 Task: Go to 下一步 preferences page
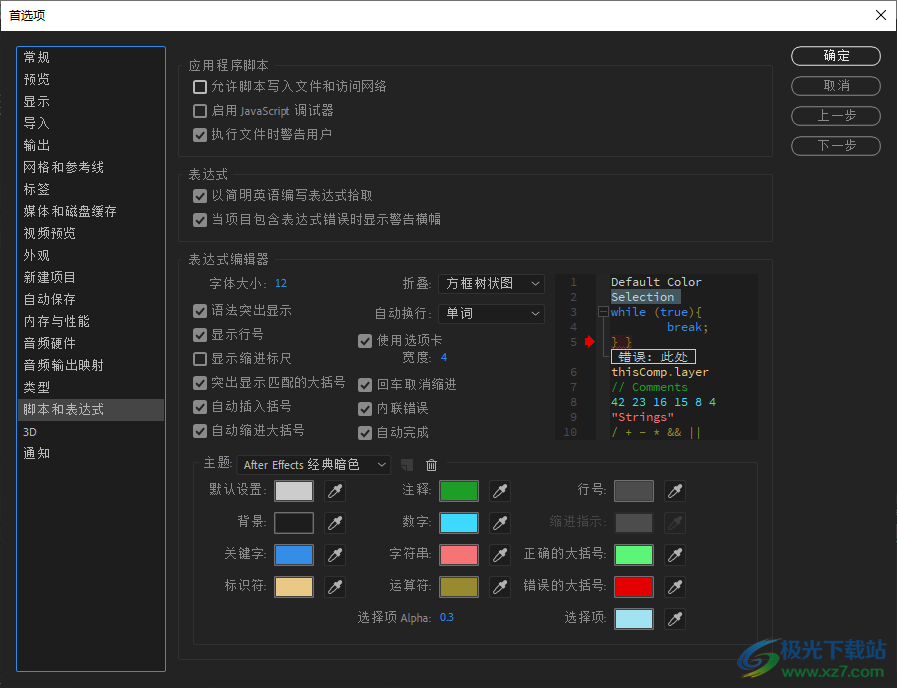836,145
